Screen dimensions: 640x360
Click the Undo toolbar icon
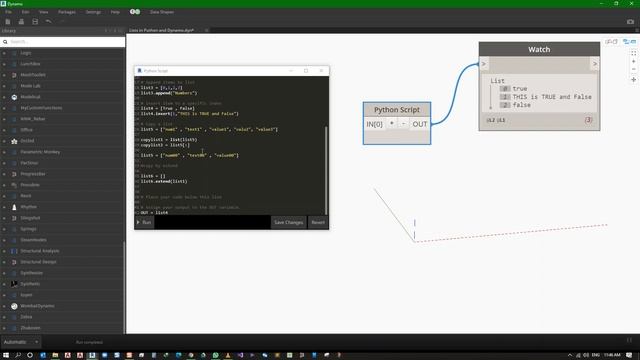pyautogui.click(x=49, y=22)
